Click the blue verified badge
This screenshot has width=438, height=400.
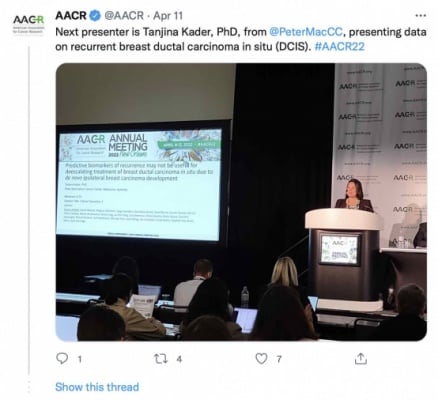click(95, 15)
